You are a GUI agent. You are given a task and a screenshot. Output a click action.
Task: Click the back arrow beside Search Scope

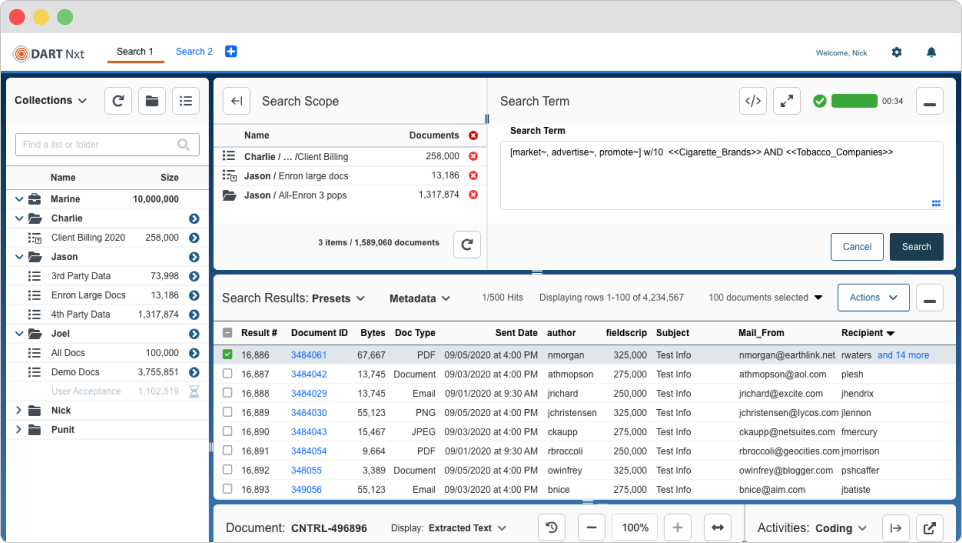pyautogui.click(x=236, y=101)
